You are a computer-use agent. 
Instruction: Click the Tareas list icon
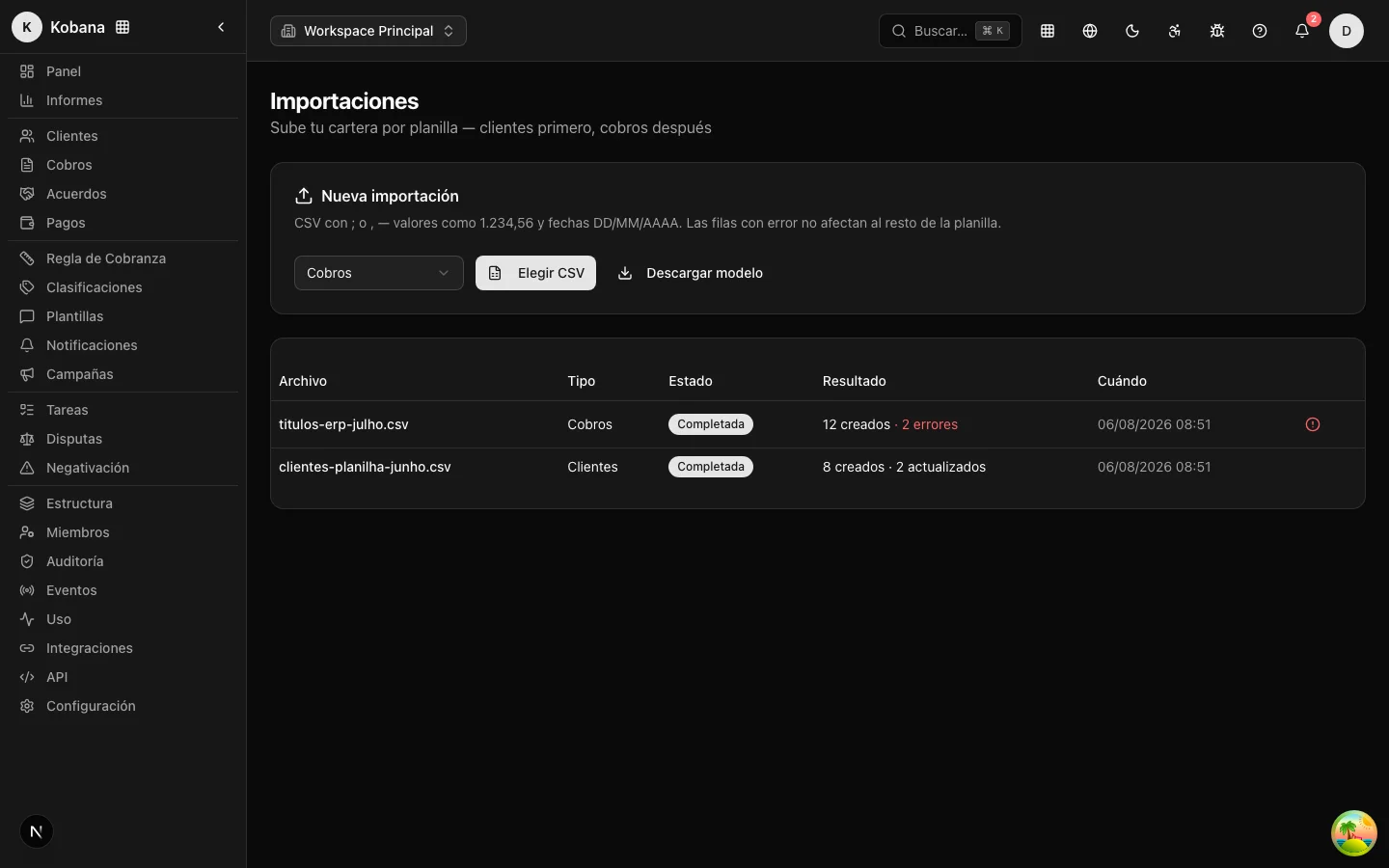click(27, 410)
